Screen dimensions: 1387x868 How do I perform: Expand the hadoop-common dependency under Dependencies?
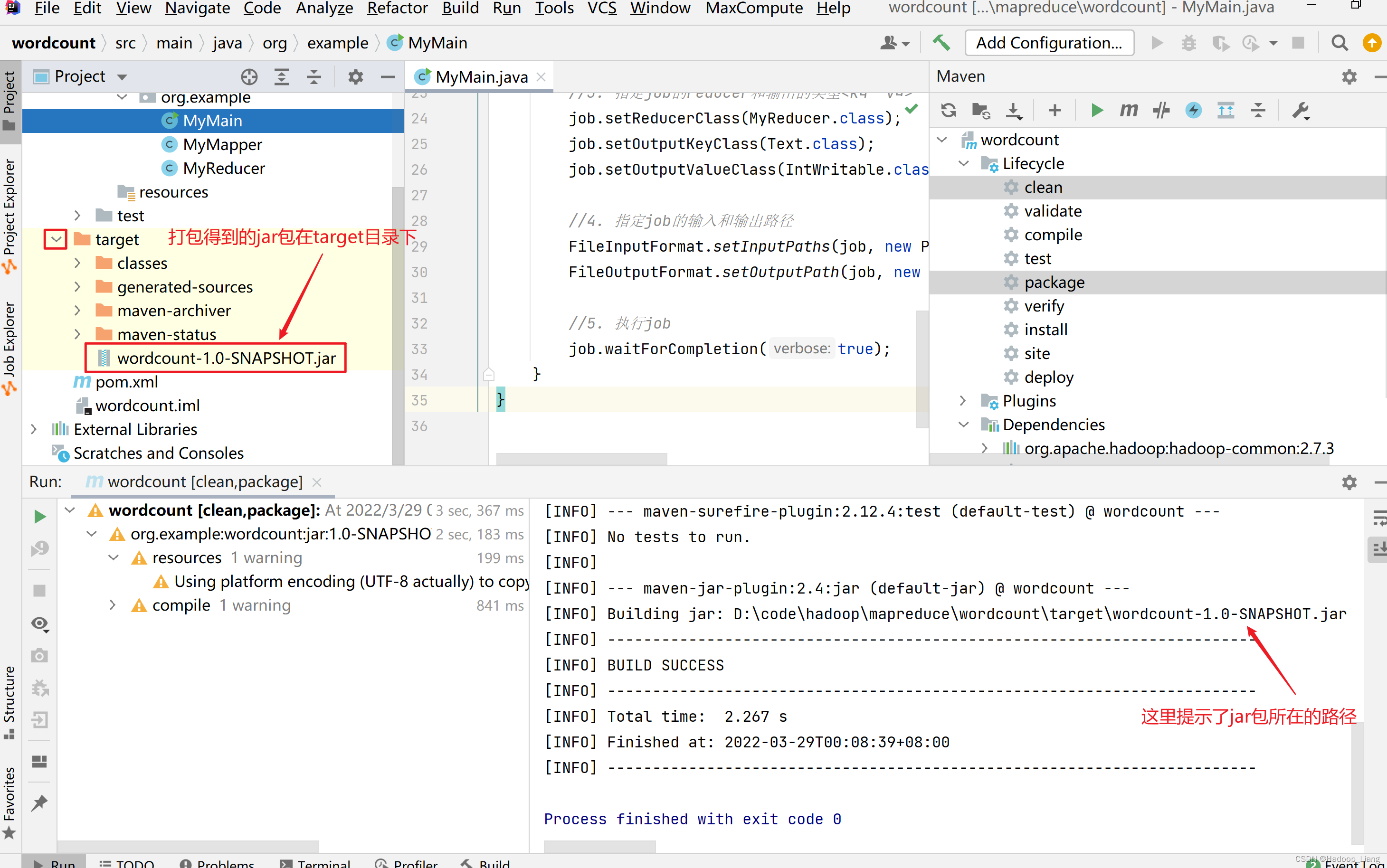coord(985,448)
